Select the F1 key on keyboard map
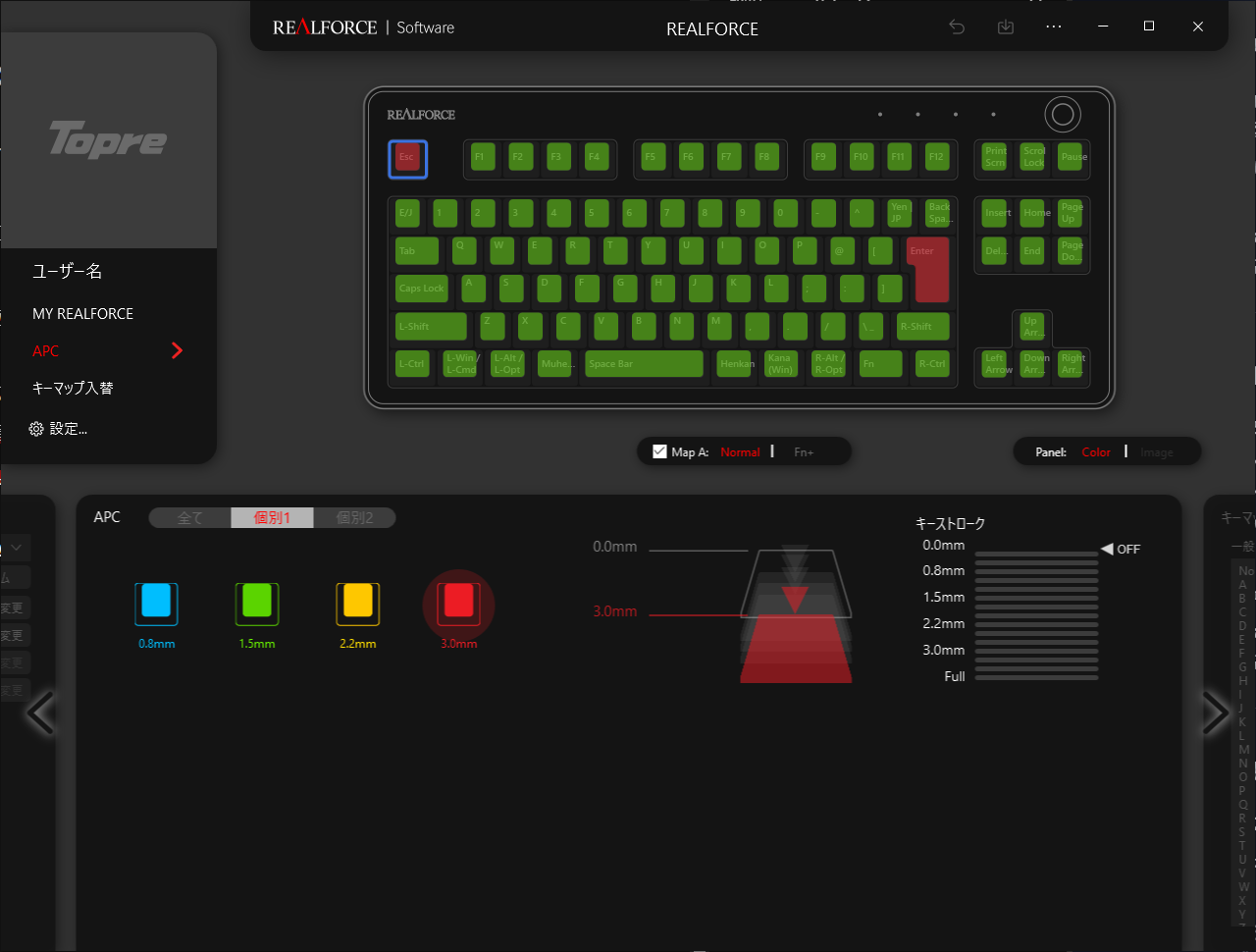 (483, 157)
